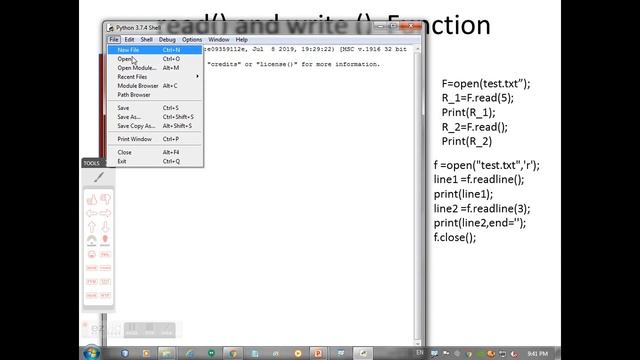Open the Windows Start button
Viewport: 640px width, 360px height.
coord(91,353)
